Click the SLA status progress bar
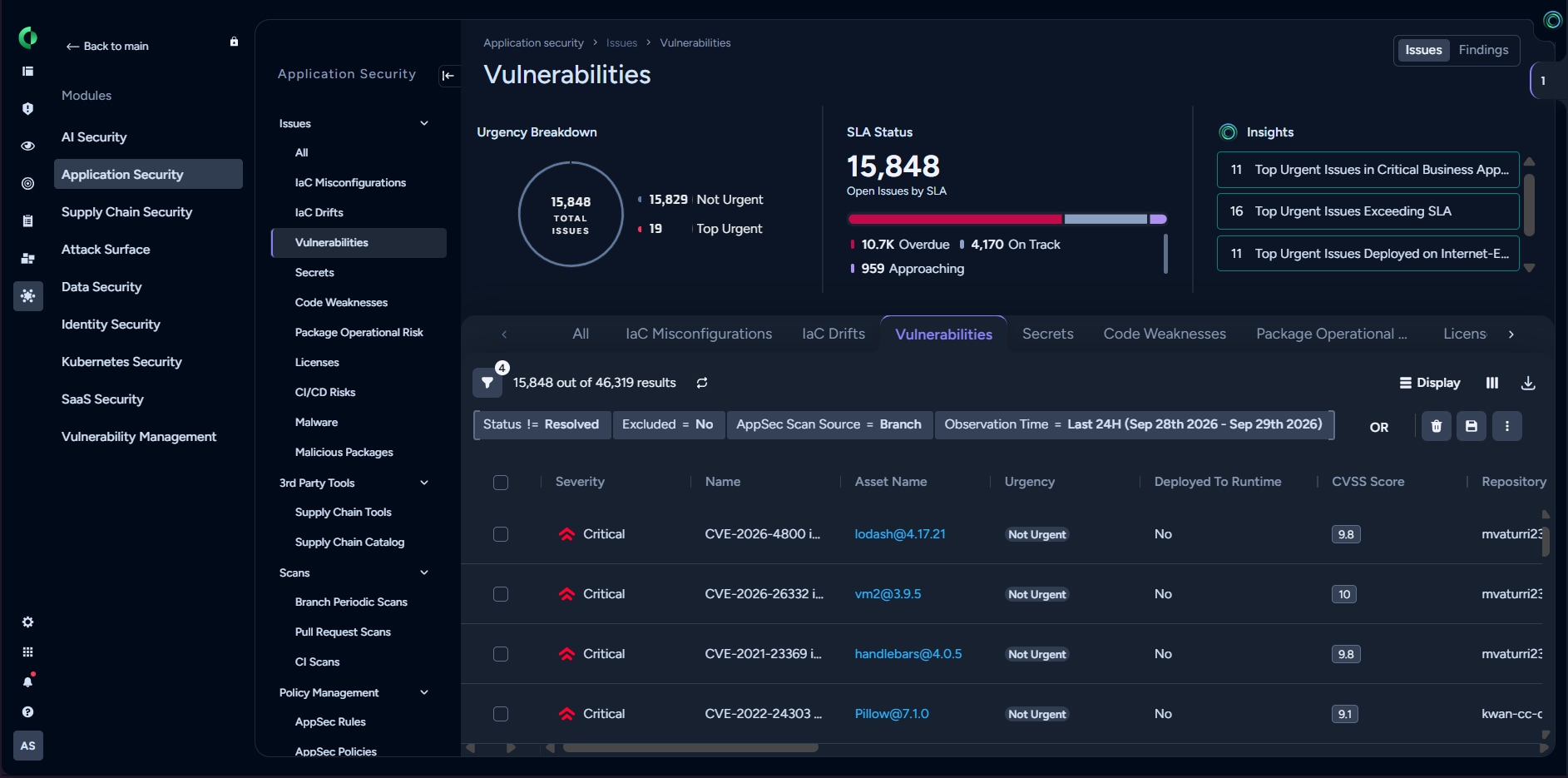This screenshot has height=778, width=1568. click(1007, 219)
